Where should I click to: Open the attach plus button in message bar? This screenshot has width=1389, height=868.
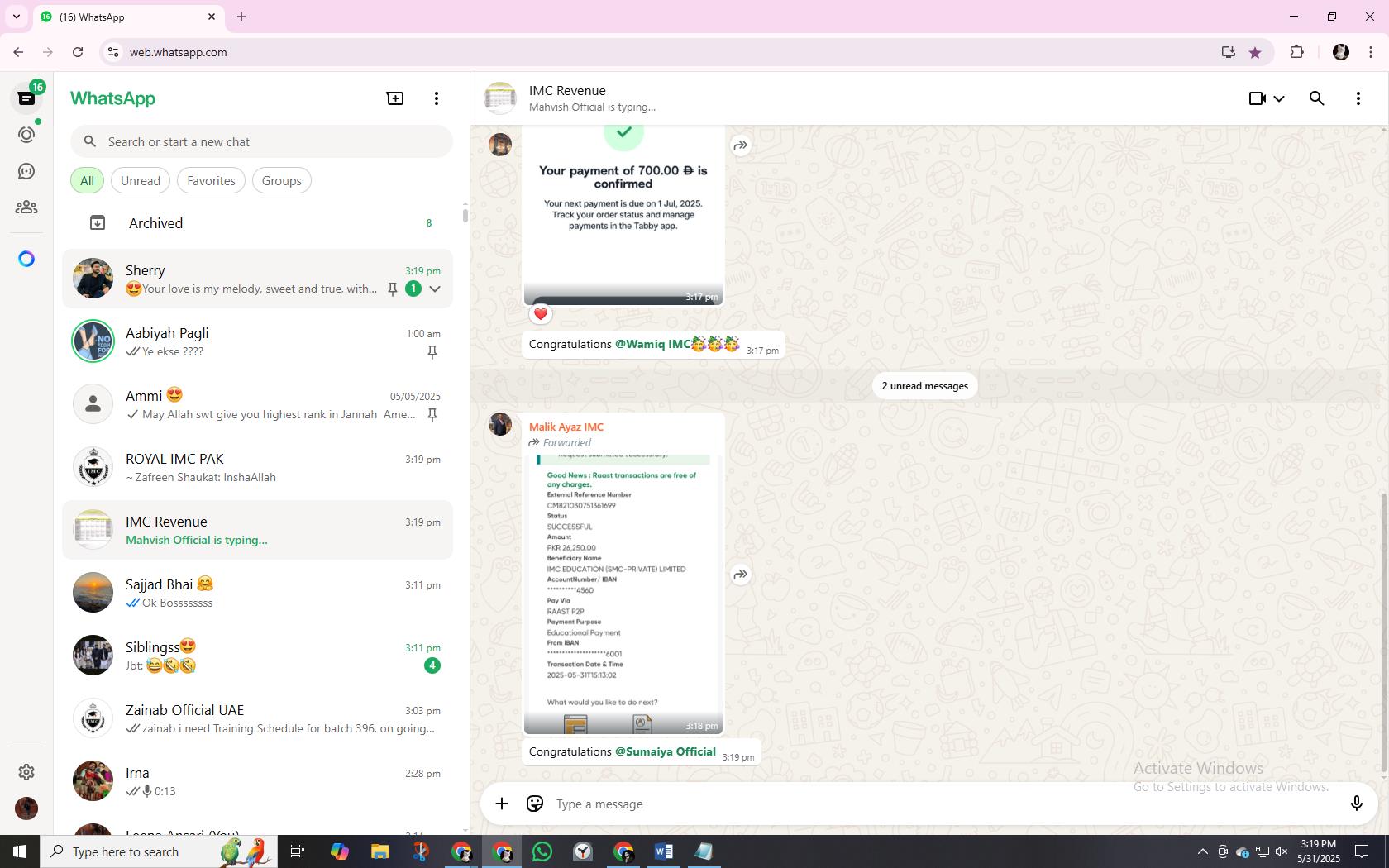click(x=502, y=804)
